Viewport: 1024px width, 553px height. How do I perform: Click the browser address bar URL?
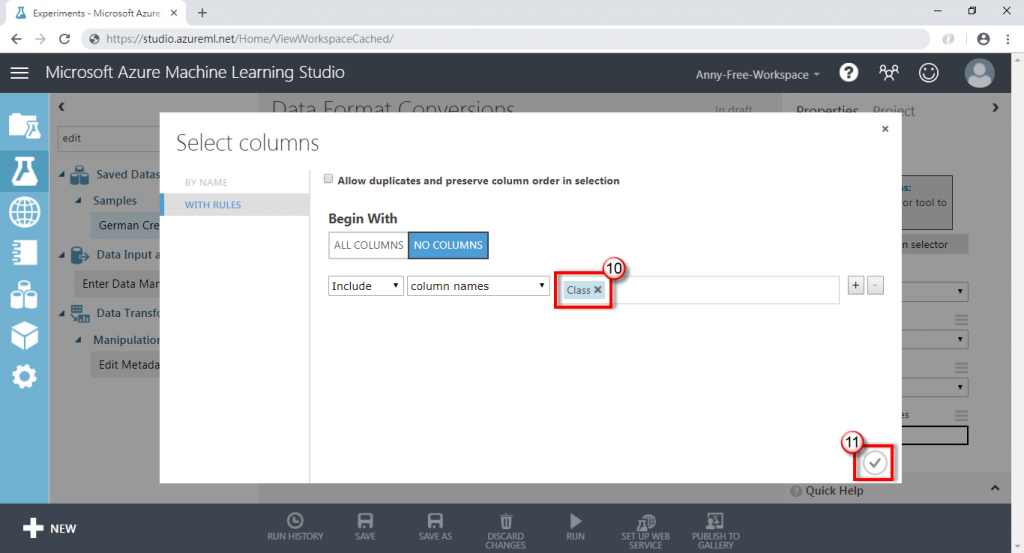click(x=249, y=39)
